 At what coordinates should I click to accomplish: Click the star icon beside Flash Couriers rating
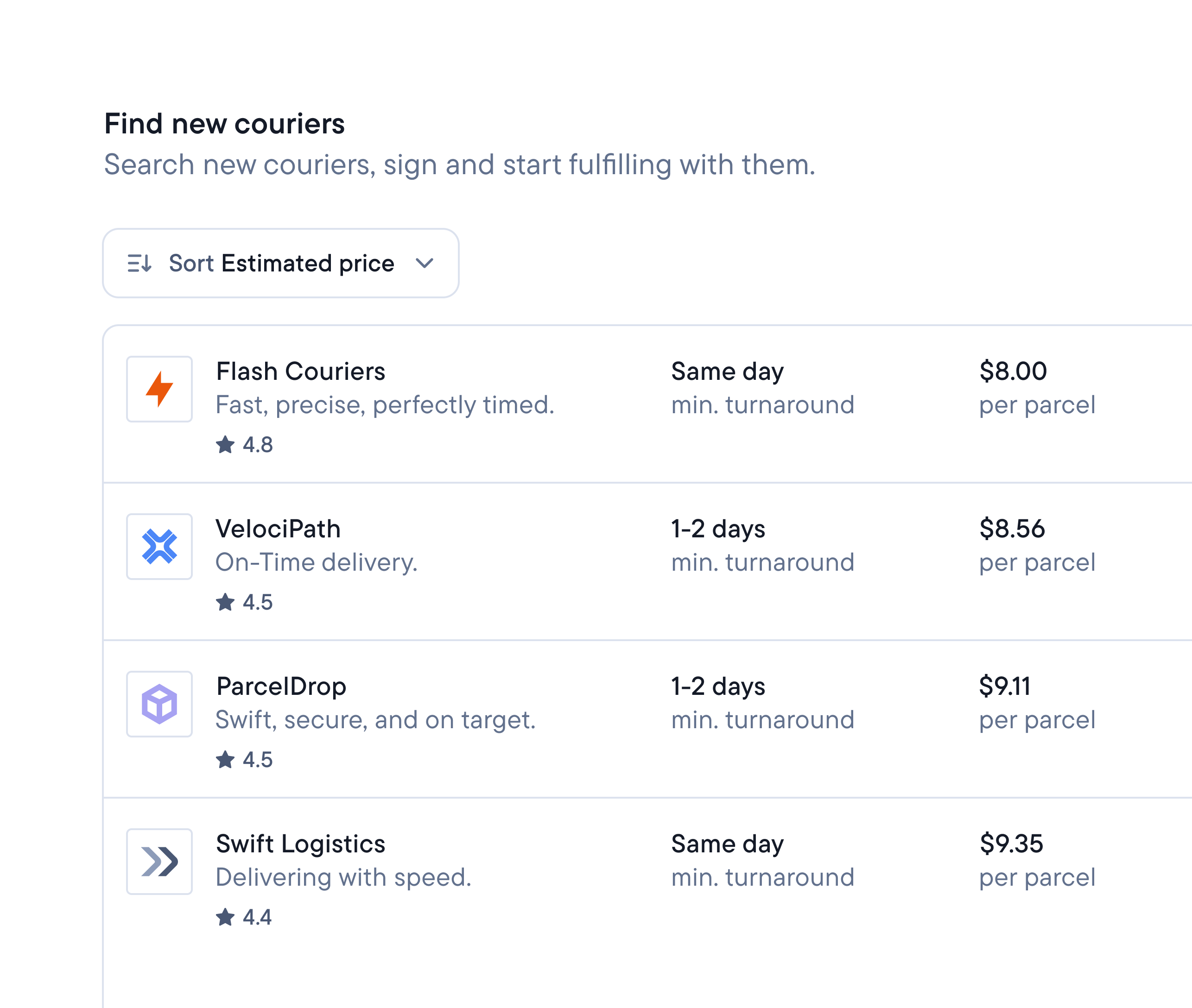tap(226, 444)
